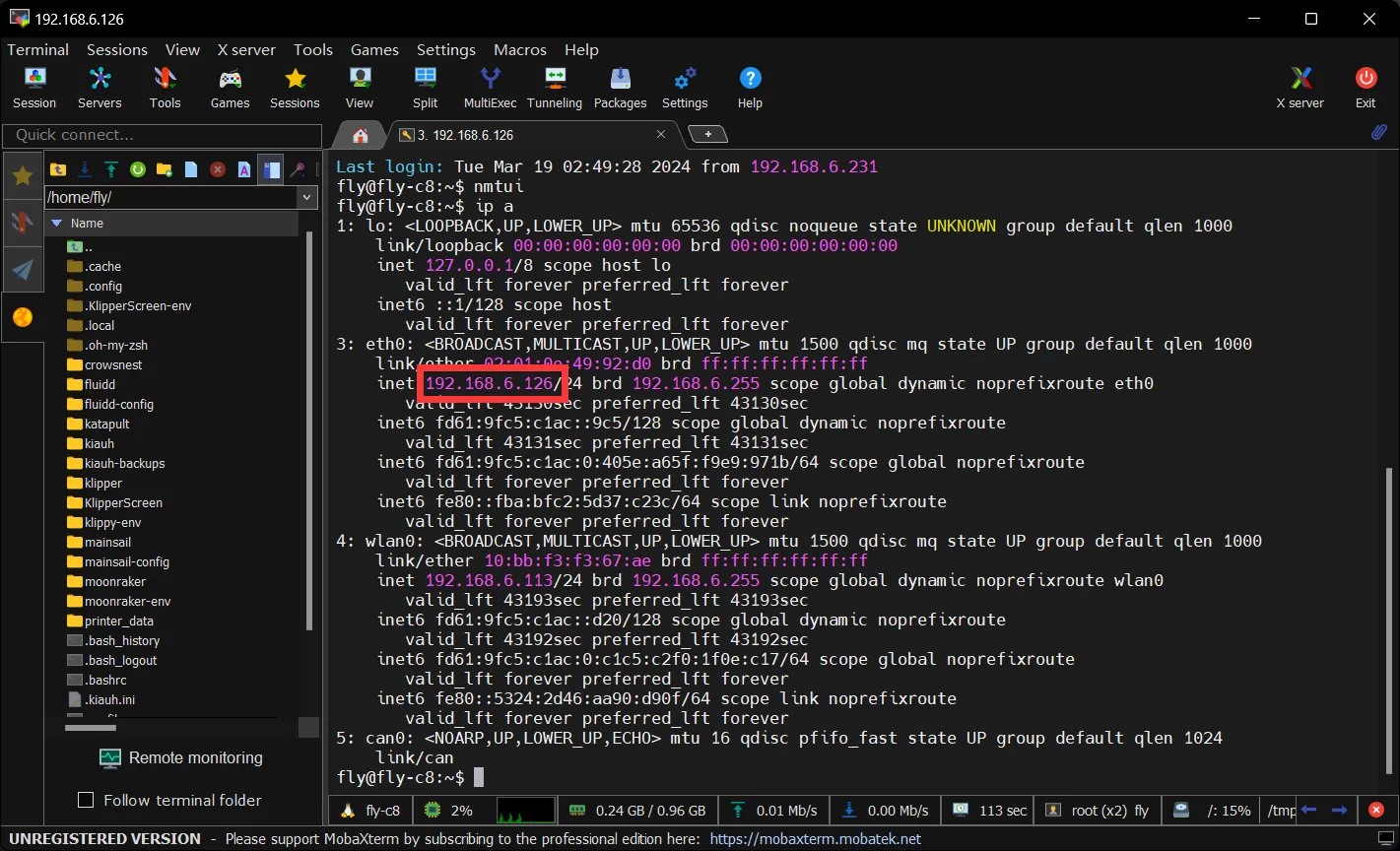Viewport: 1400px width, 851px height.
Task: Click the Quick connect input field
Action: click(163, 135)
